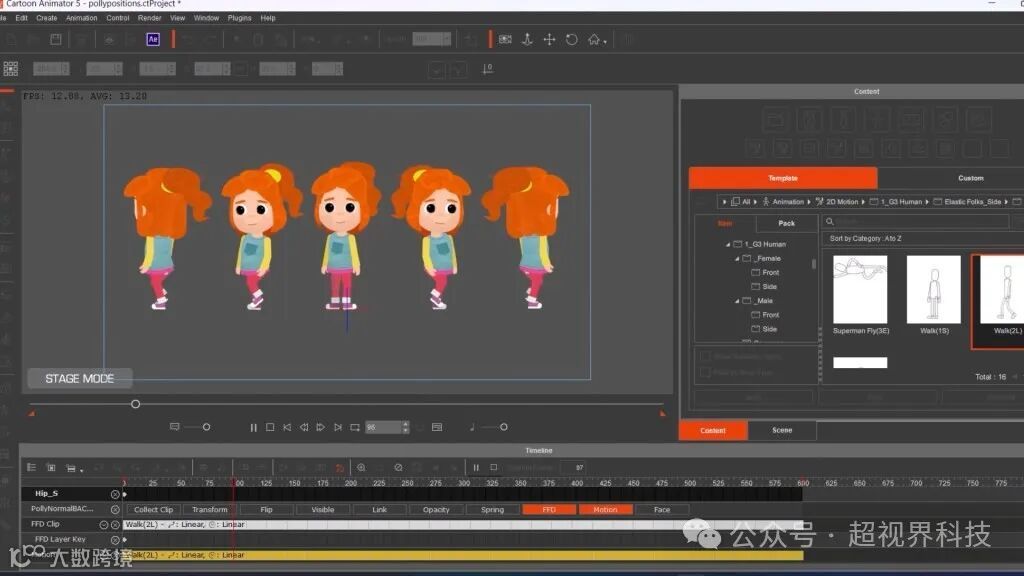Collapse the 1_G3 Human tree folder

[x=728, y=244]
